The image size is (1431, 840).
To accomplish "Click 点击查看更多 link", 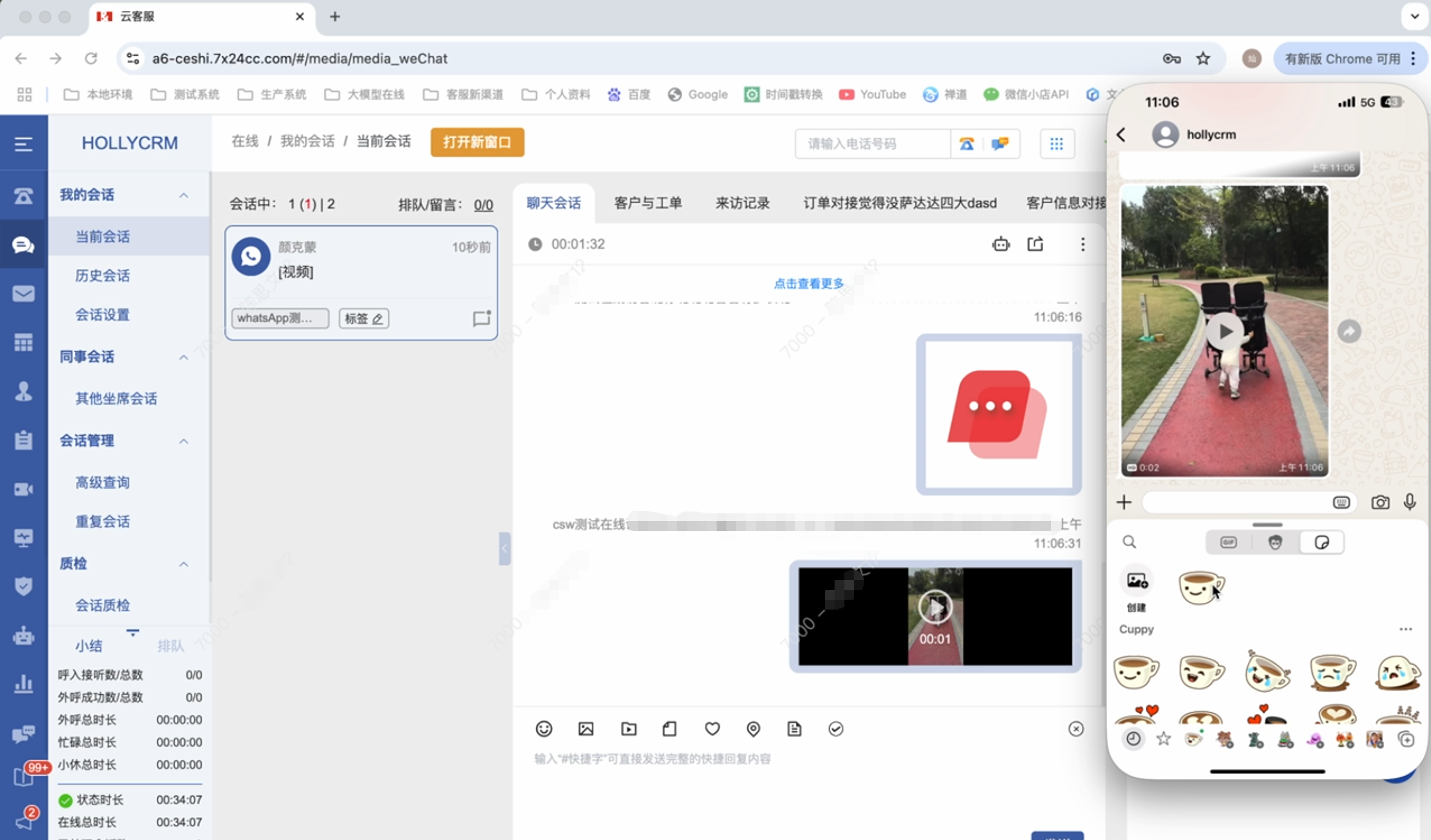I will pyautogui.click(x=809, y=283).
